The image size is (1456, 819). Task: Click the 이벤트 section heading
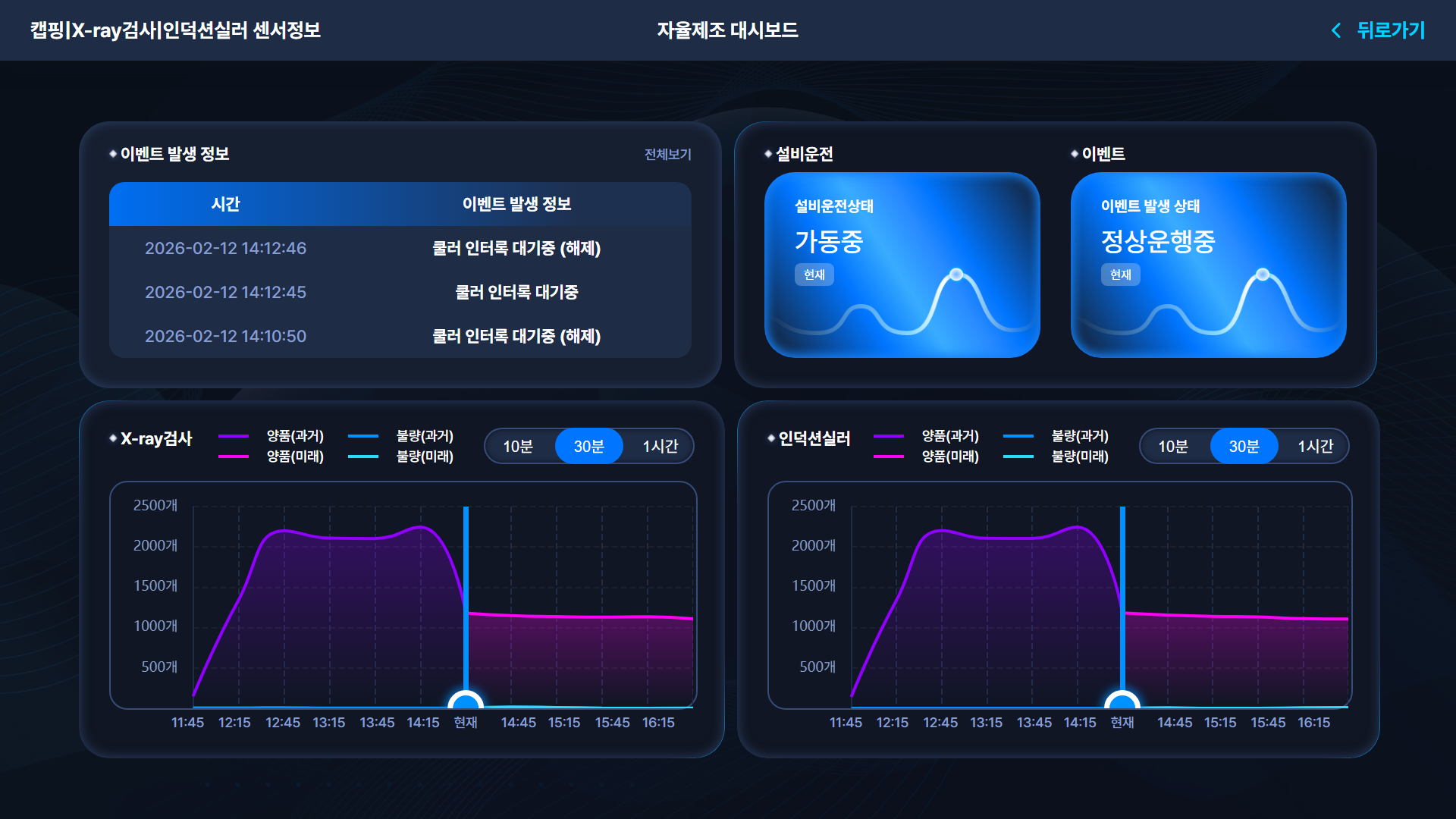tap(1103, 154)
